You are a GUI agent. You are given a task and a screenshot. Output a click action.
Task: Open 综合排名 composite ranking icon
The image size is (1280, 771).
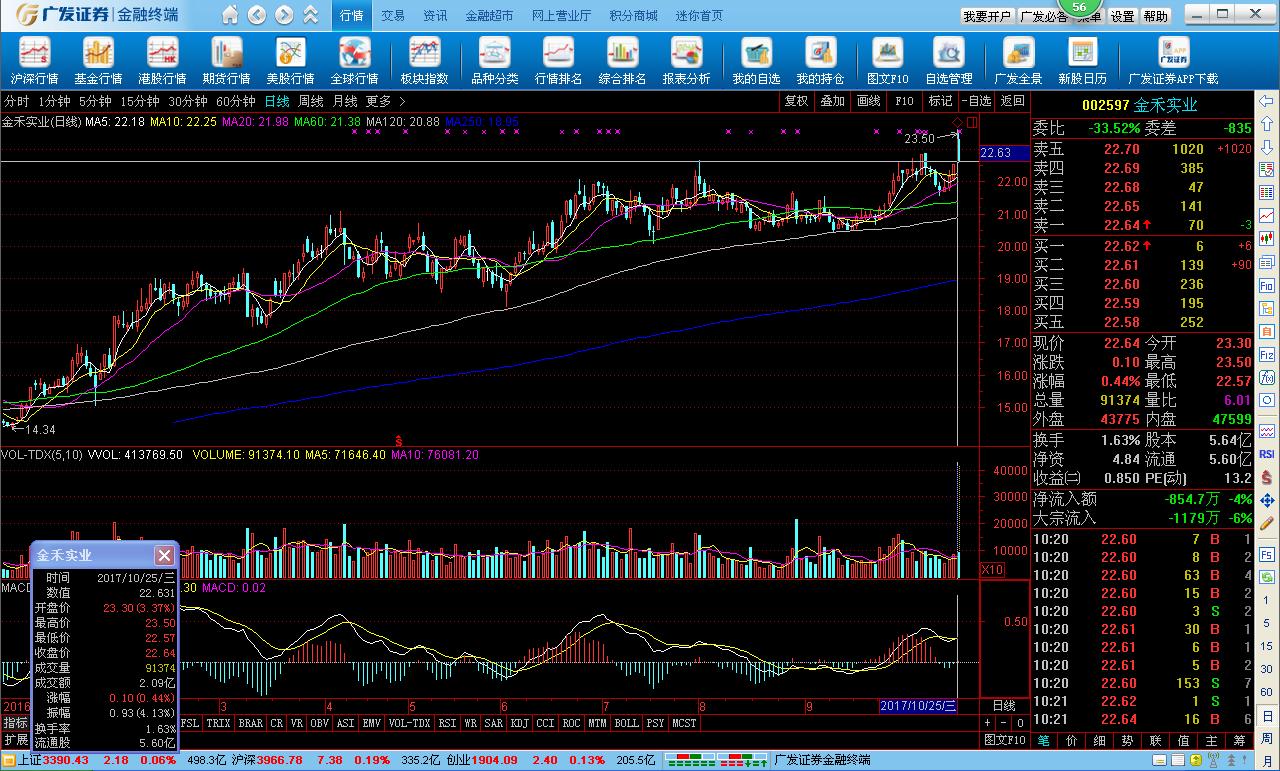(622, 61)
